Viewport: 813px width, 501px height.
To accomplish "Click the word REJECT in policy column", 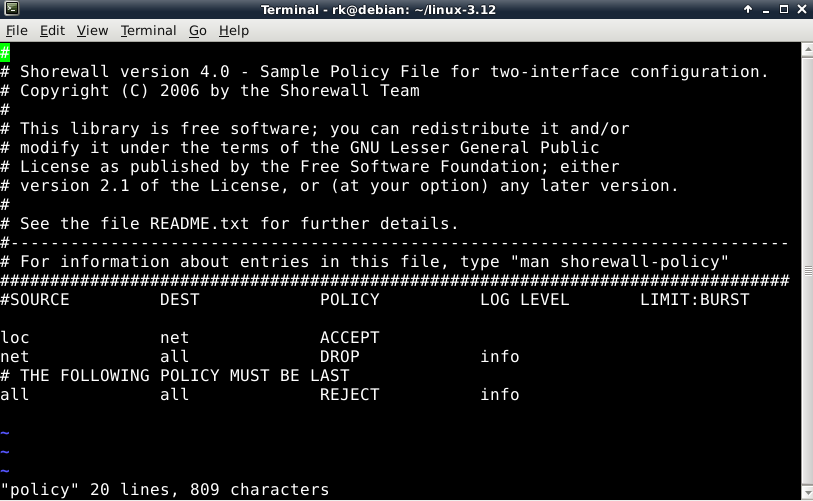I will click(x=349, y=395).
